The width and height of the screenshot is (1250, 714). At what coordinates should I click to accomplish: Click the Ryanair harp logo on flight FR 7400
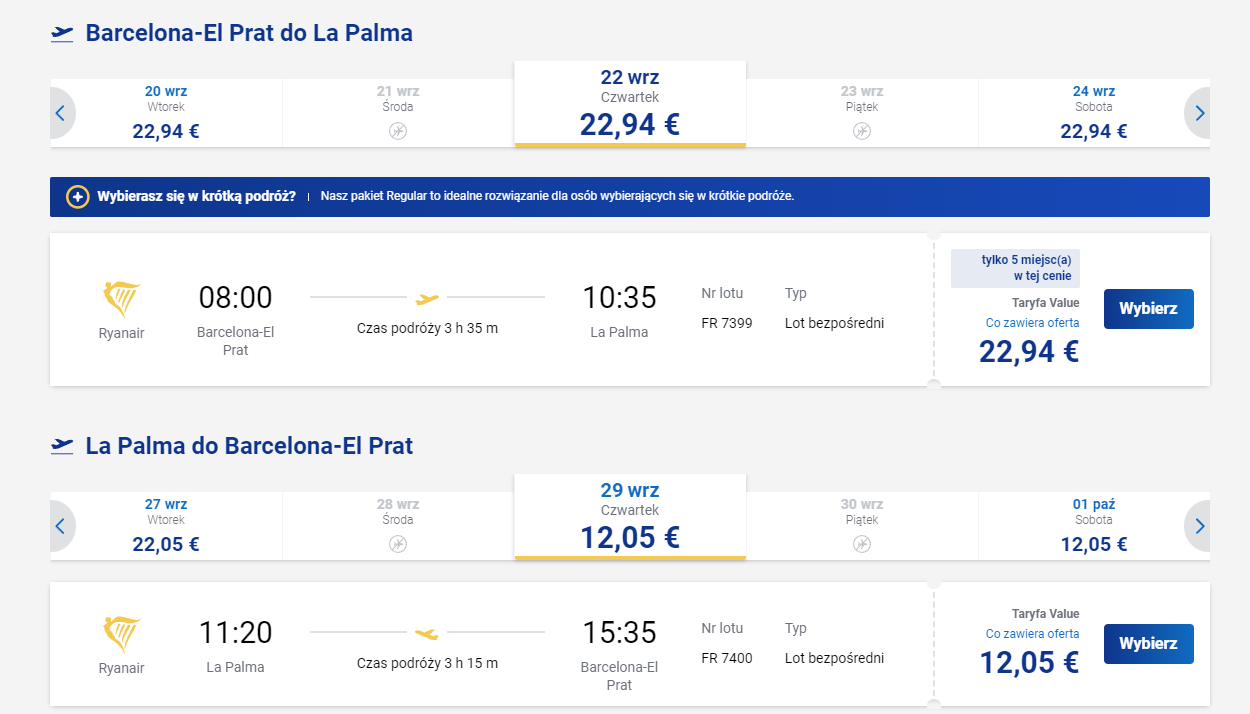click(x=122, y=634)
